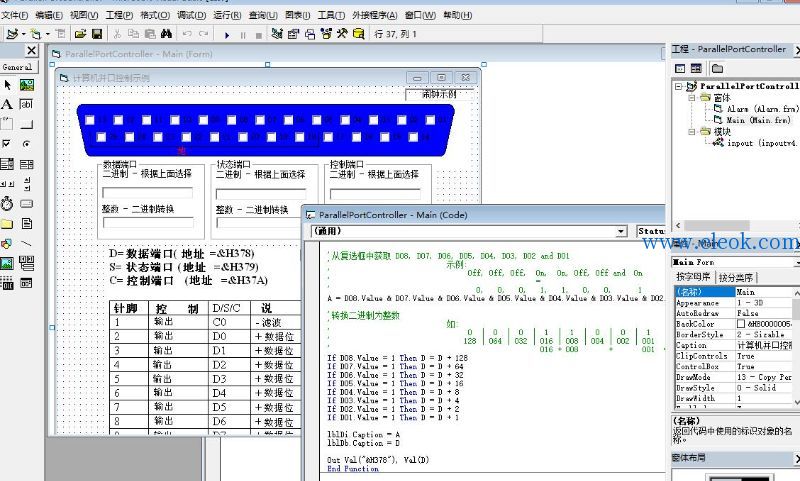This screenshot has height=481, width=800.
Task: Switch to 按分类序 tab in Properties
Action: 736,278
